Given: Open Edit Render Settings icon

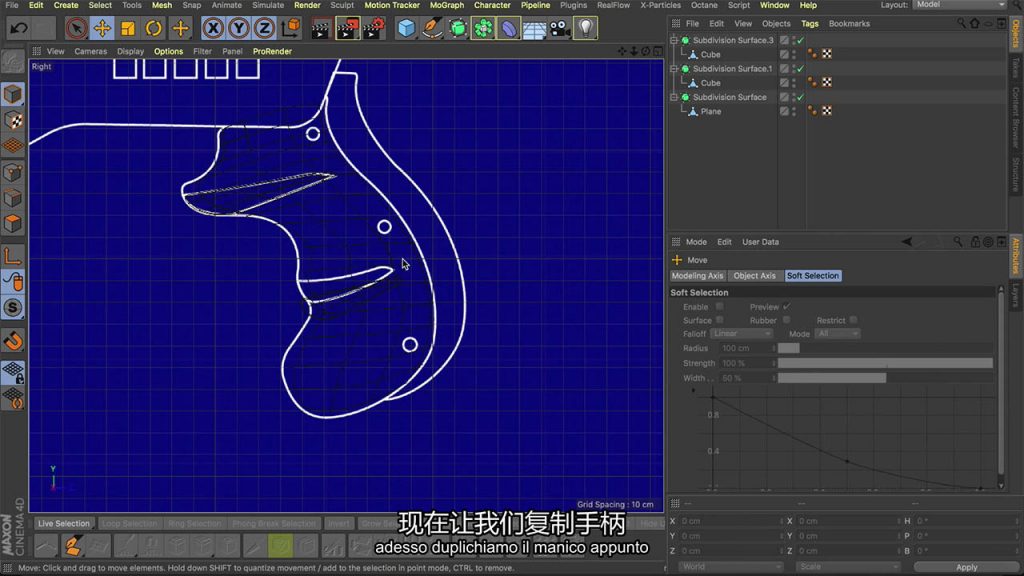Looking at the screenshot, I should [374, 28].
